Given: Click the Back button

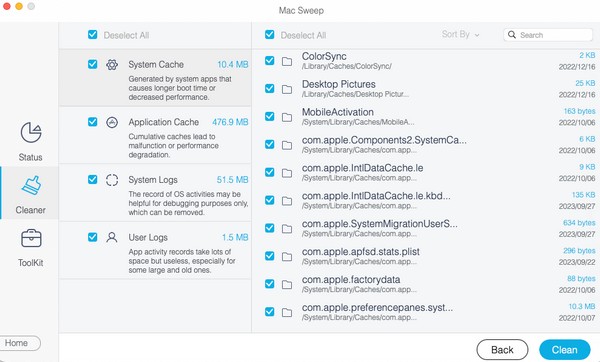Looking at the screenshot, I should (x=502, y=349).
